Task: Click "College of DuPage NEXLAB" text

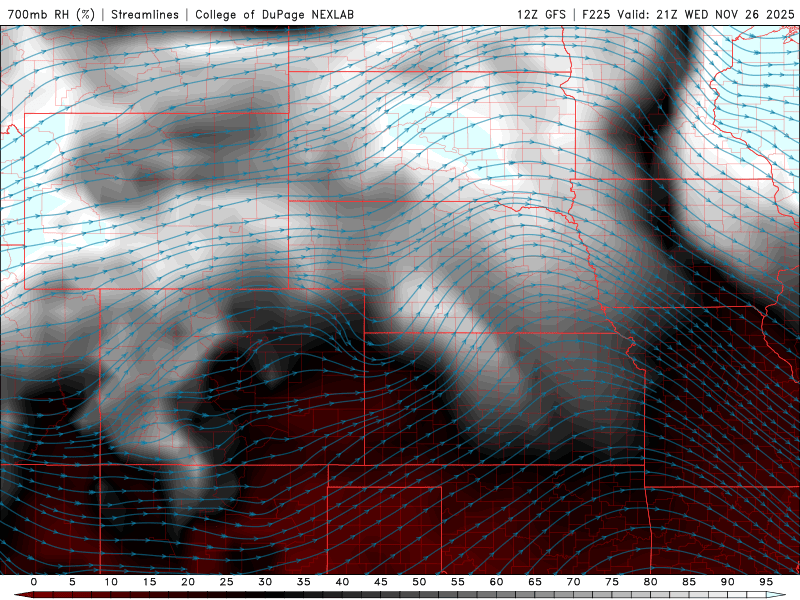Action: (274, 14)
